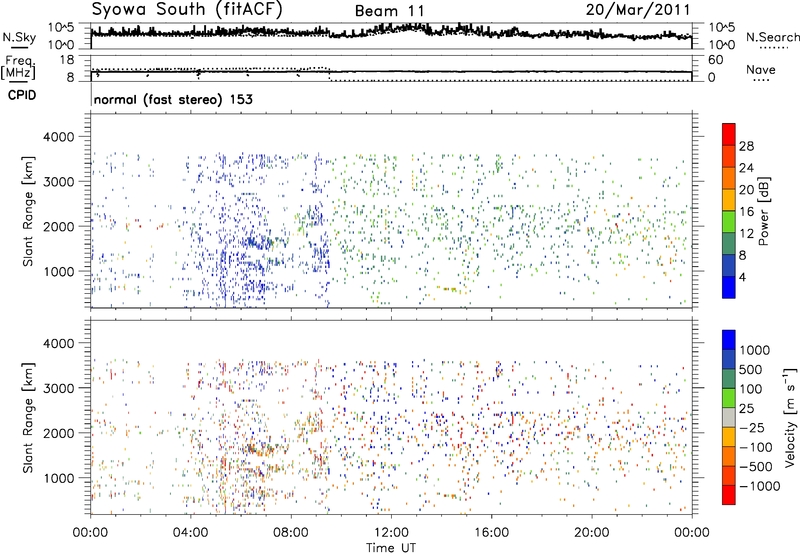Click the "Freq. [MHz]" axis label

(x=18, y=67)
